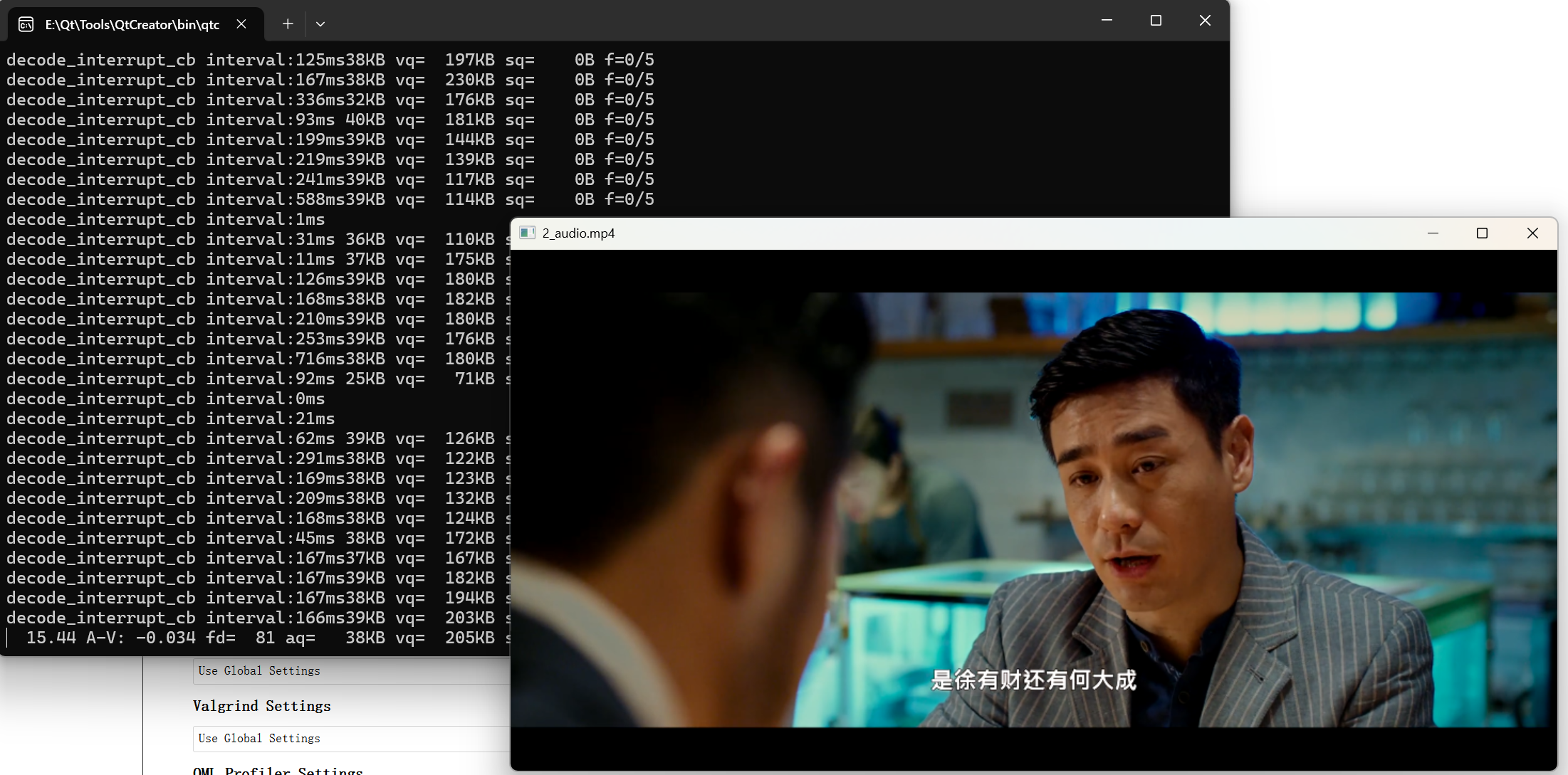The height and width of the screenshot is (775, 1568).
Task: Close the 2_audio.mp4 player window
Action: pyautogui.click(x=1532, y=233)
